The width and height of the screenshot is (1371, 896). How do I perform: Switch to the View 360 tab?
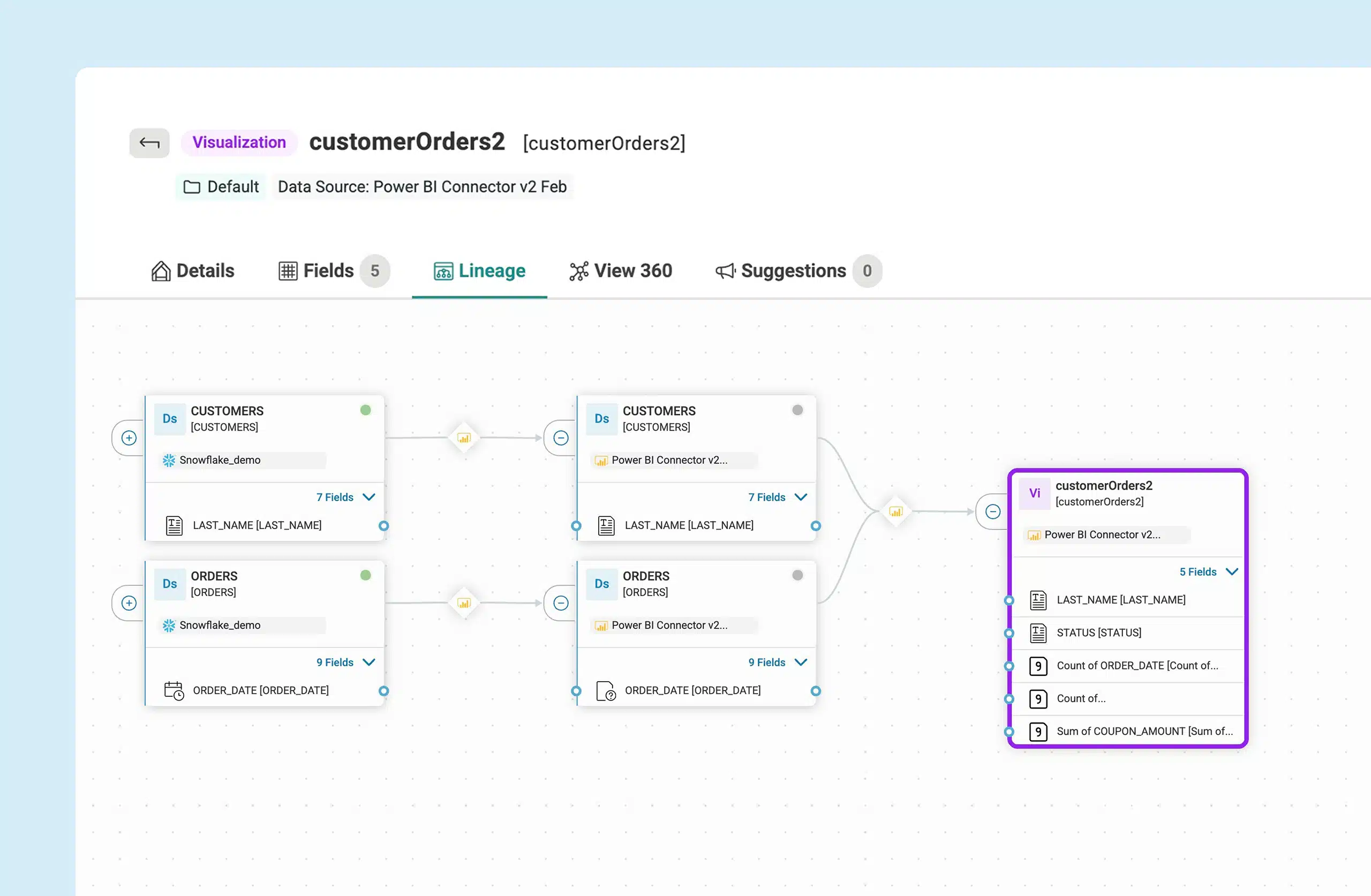pos(620,271)
